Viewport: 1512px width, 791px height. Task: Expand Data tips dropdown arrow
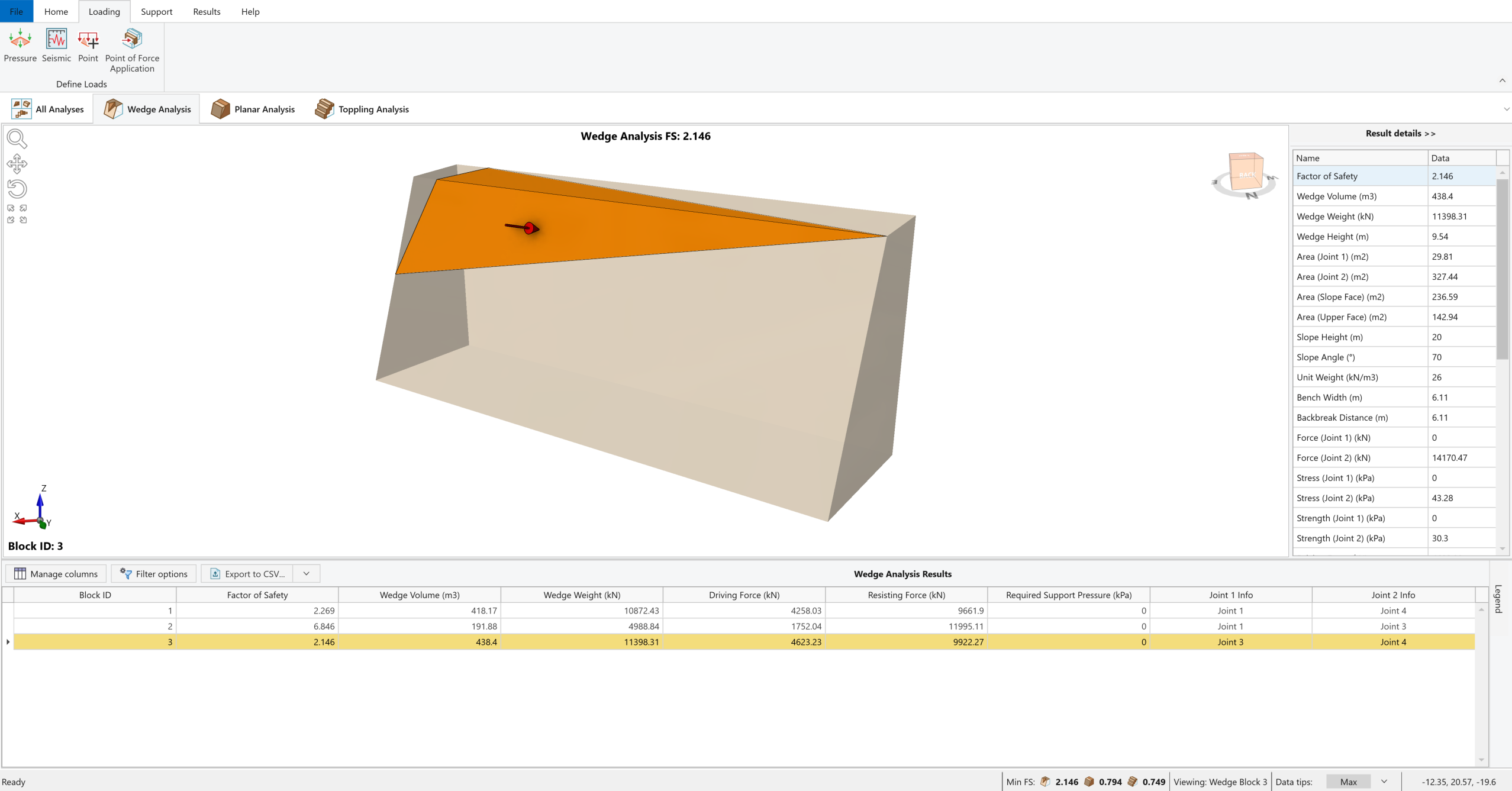(x=1384, y=782)
